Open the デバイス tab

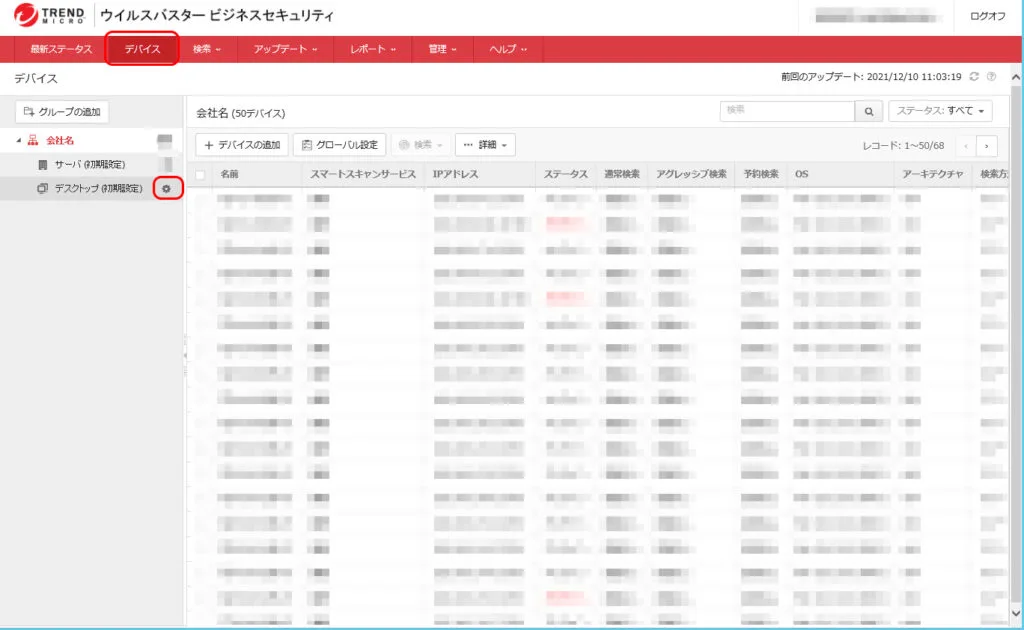click(142, 49)
